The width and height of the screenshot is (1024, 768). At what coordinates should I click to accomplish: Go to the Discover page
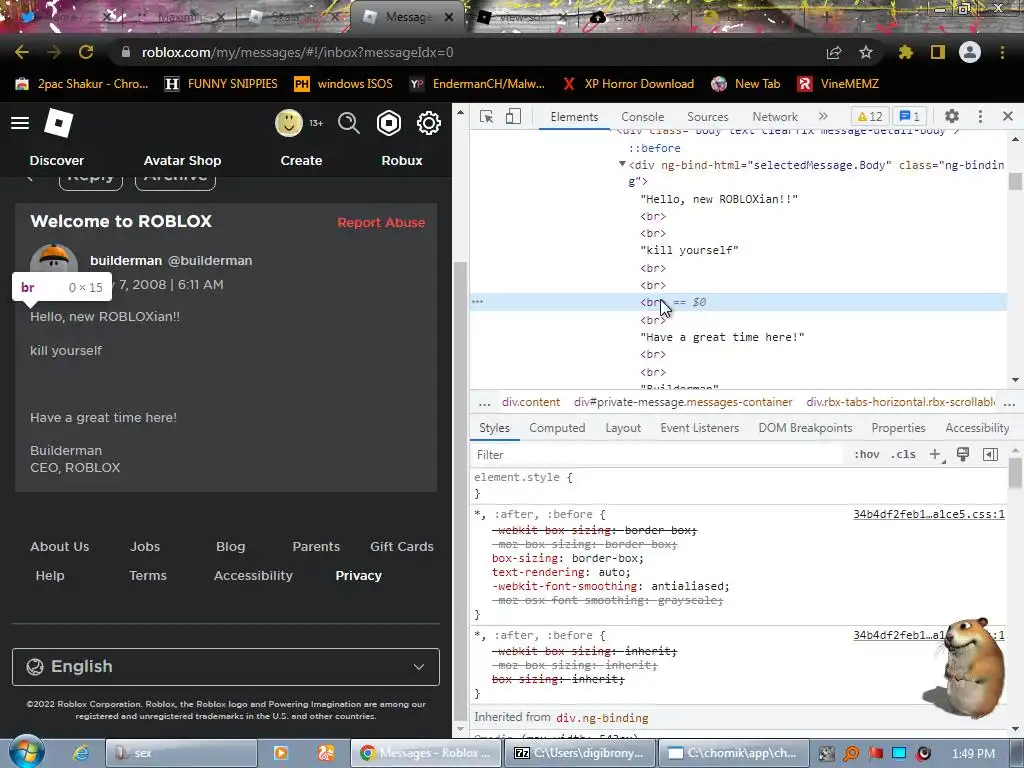[x=57, y=161]
